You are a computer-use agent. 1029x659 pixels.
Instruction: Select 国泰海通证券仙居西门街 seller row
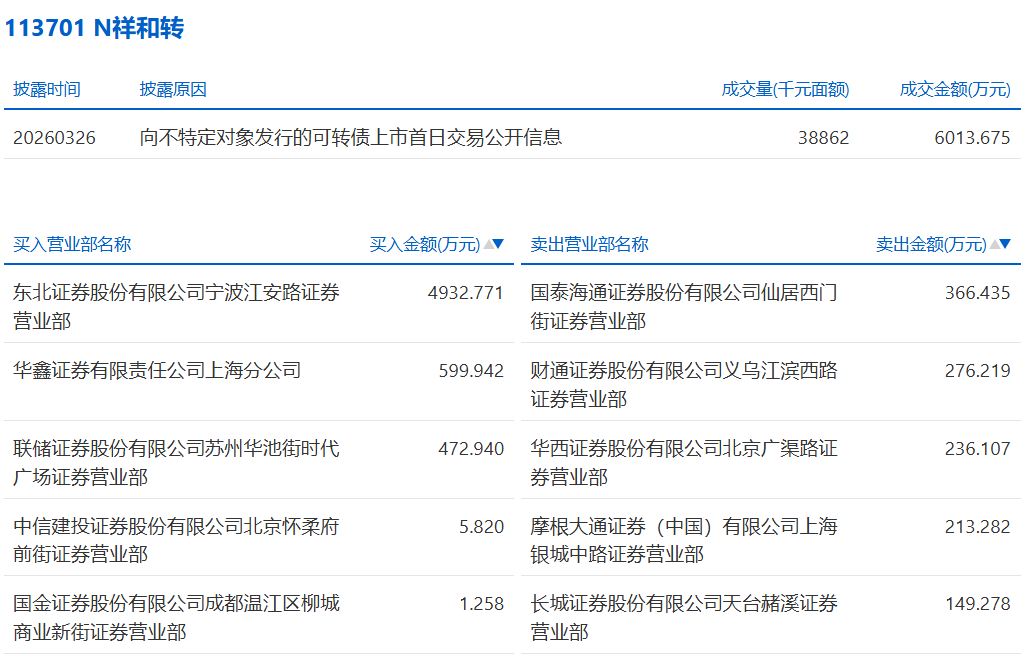[x=684, y=306]
